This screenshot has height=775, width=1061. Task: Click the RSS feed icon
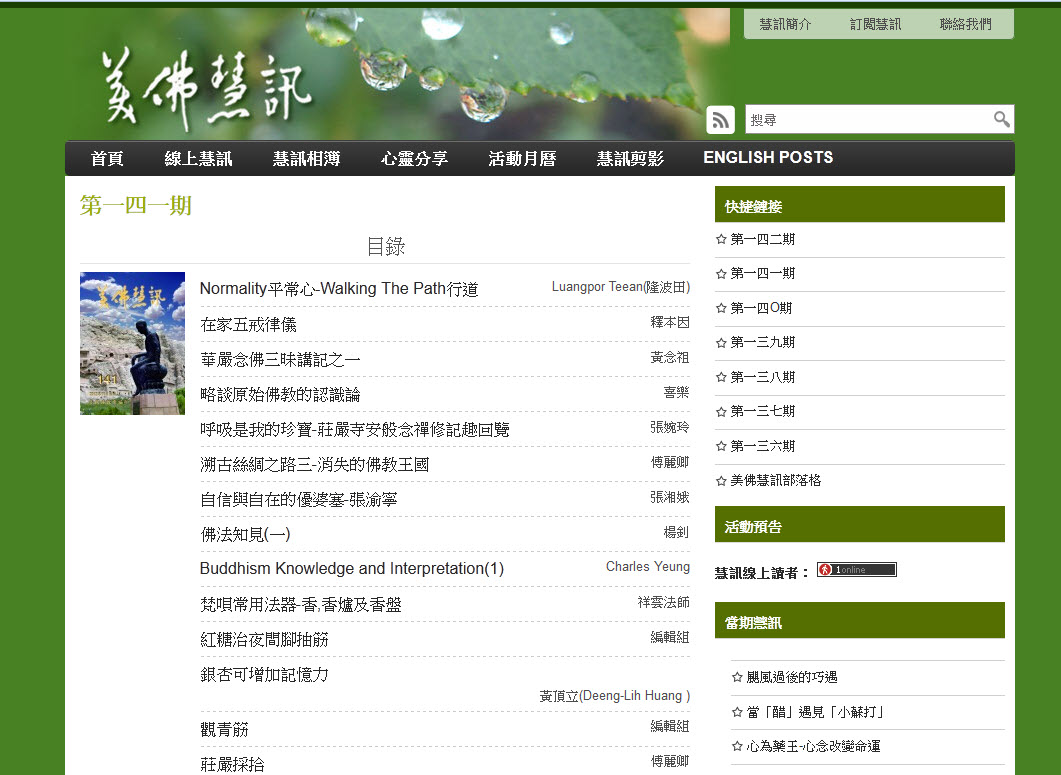pos(720,119)
